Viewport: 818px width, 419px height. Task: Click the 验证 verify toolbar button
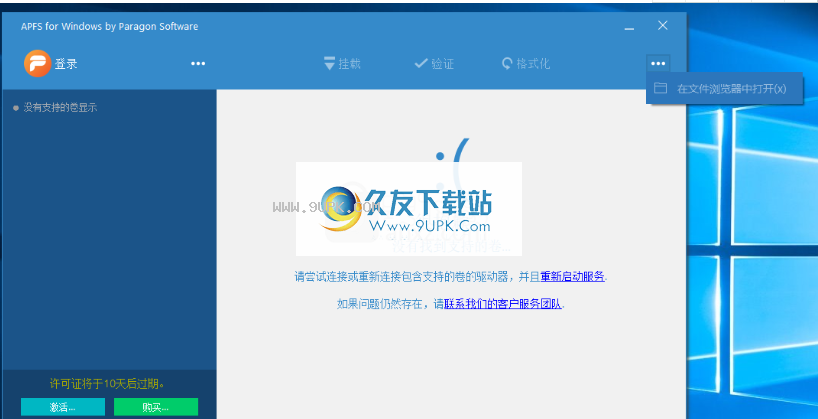click(434, 64)
